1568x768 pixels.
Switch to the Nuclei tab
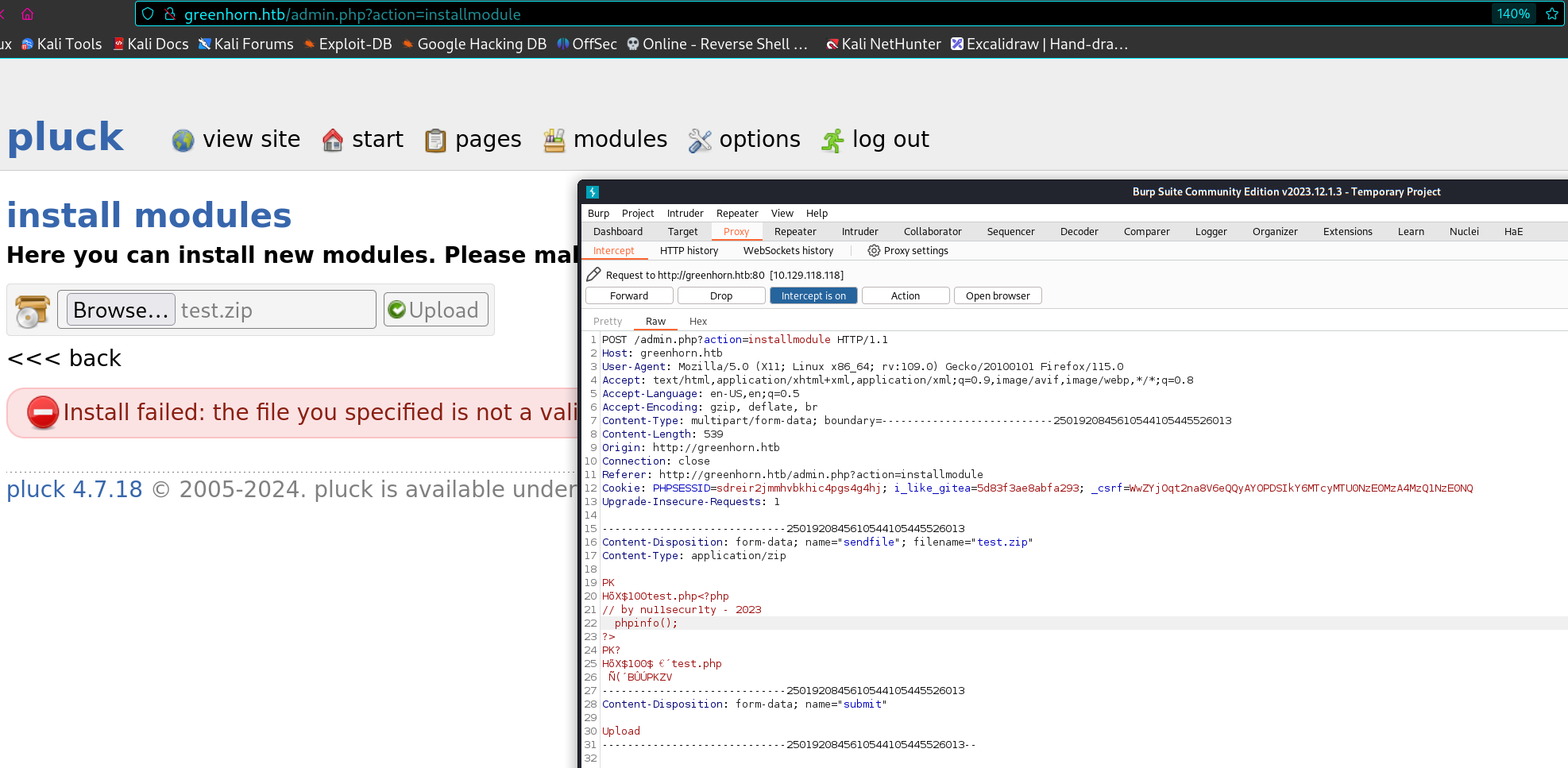[1464, 231]
